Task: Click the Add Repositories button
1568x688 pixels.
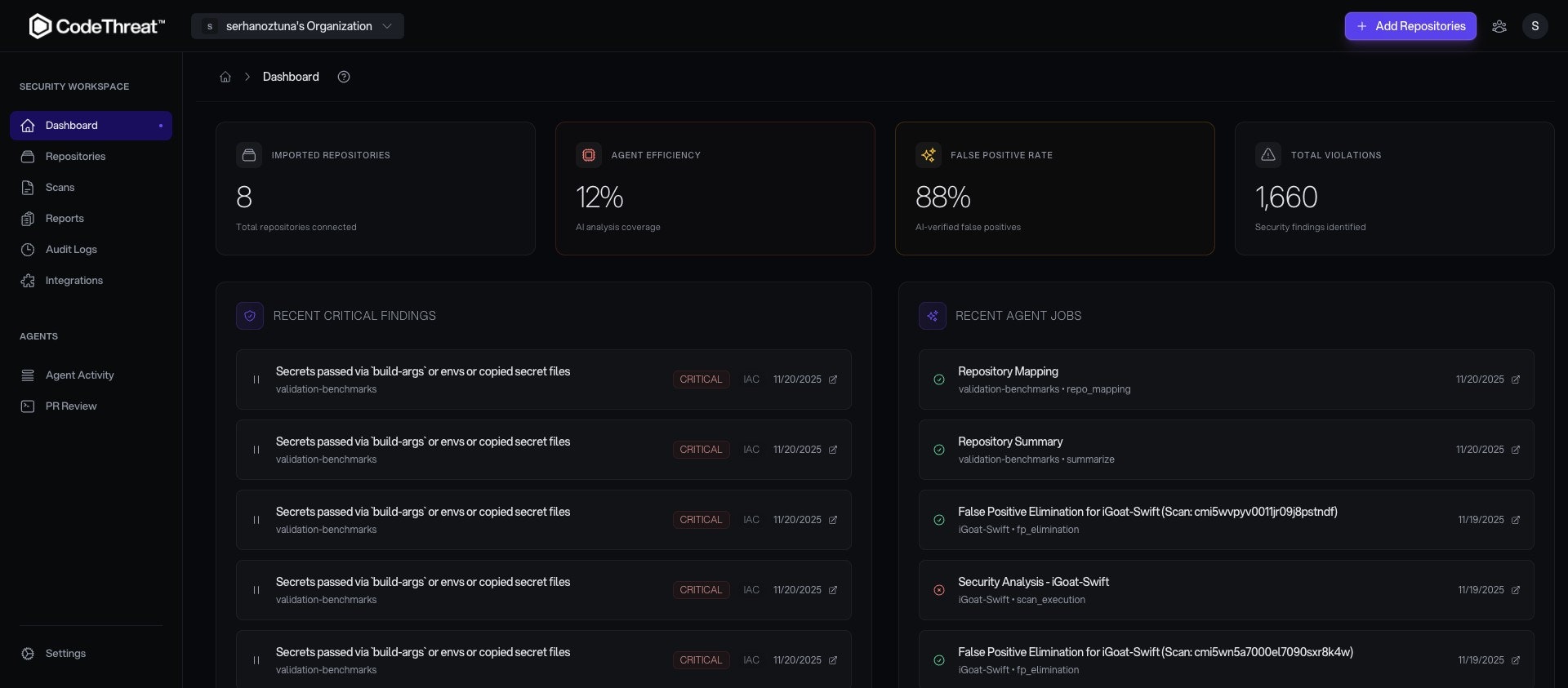Action: pyautogui.click(x=1410, y=25)
